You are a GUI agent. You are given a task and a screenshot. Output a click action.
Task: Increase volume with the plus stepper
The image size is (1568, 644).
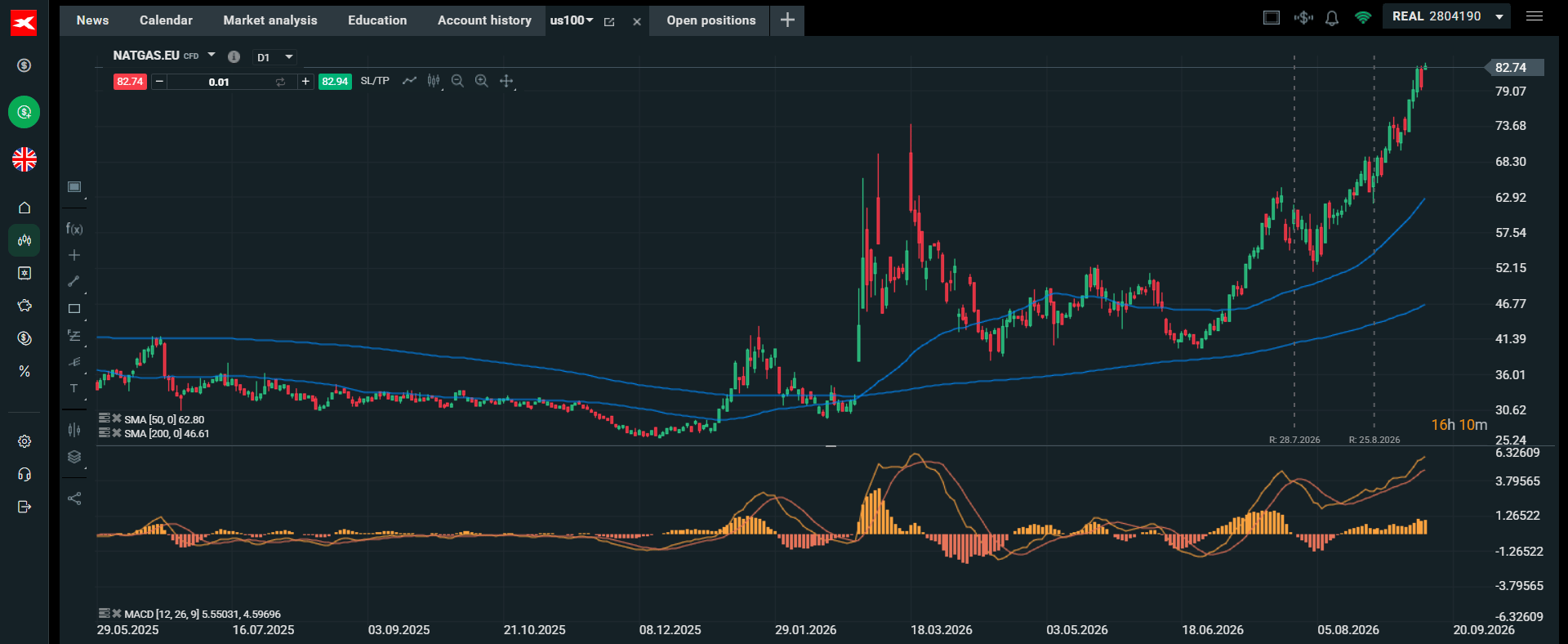(x=305, y=82)
